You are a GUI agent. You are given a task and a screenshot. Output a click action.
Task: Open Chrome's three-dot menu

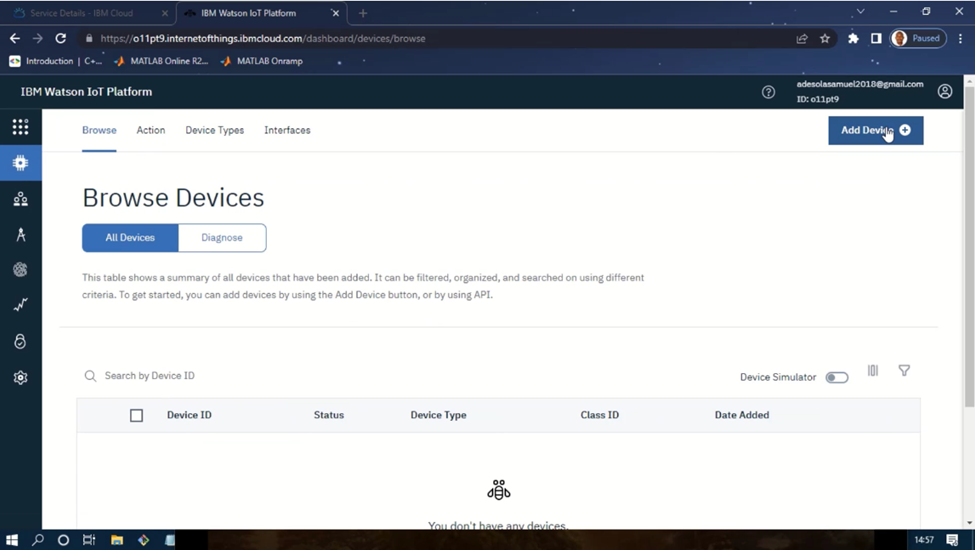pos(961,39)
